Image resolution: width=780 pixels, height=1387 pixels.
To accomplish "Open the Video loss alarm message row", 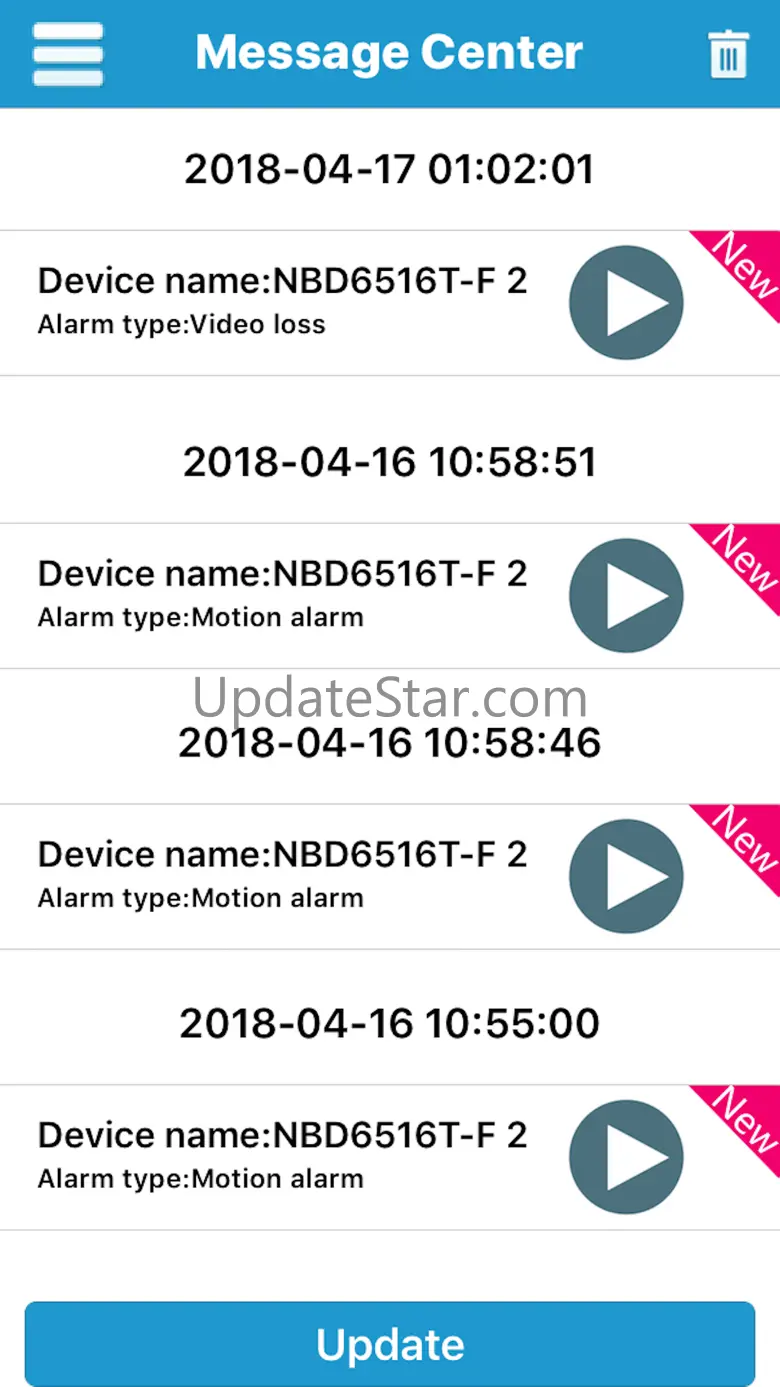I will click(390, 303).
